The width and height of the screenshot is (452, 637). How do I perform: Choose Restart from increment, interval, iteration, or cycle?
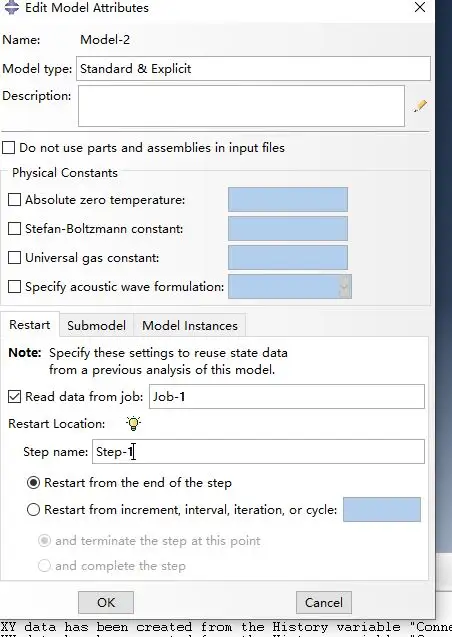click(33, 509)
